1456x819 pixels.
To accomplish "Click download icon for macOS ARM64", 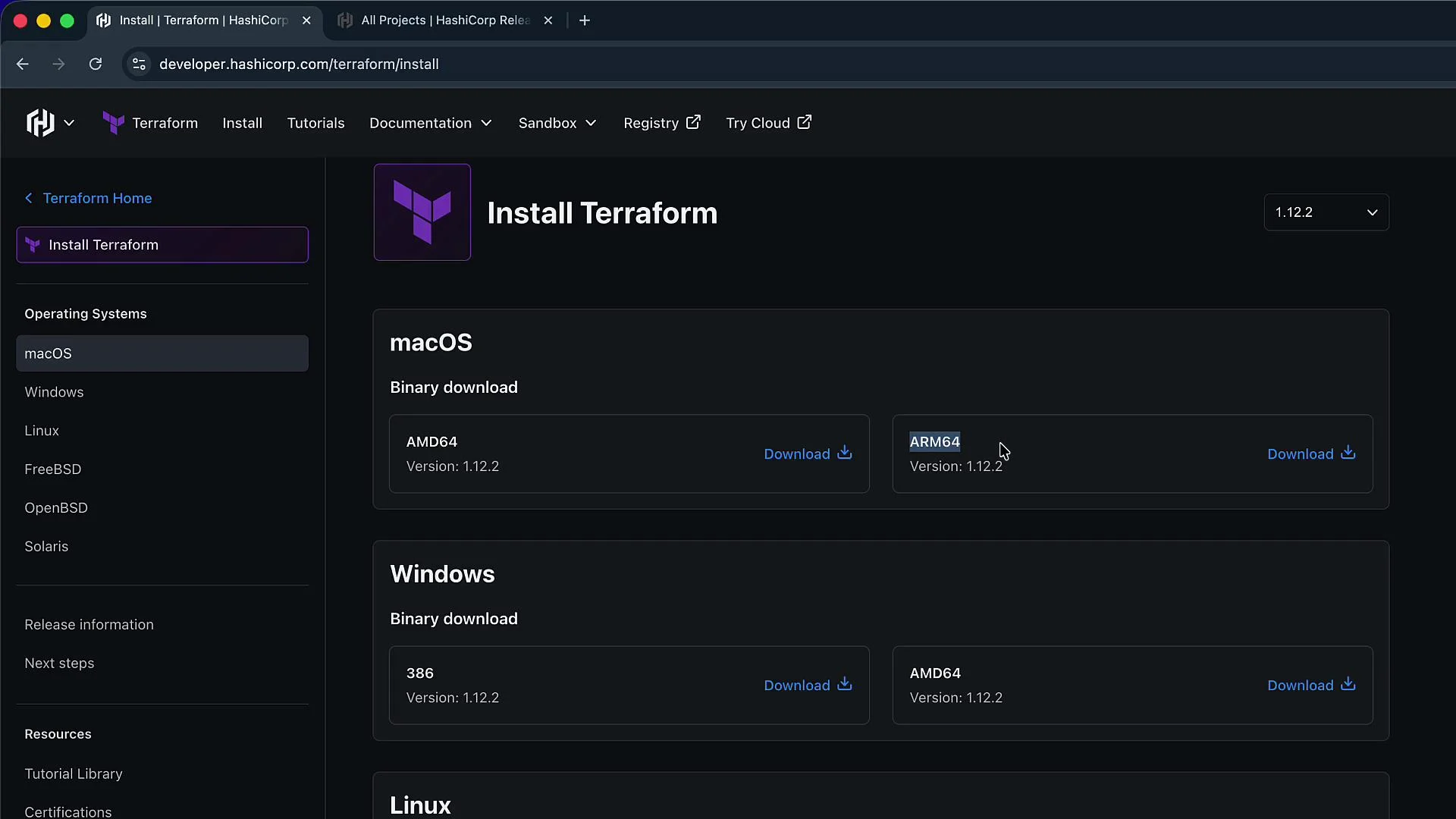I will [x=1348, y=453].
